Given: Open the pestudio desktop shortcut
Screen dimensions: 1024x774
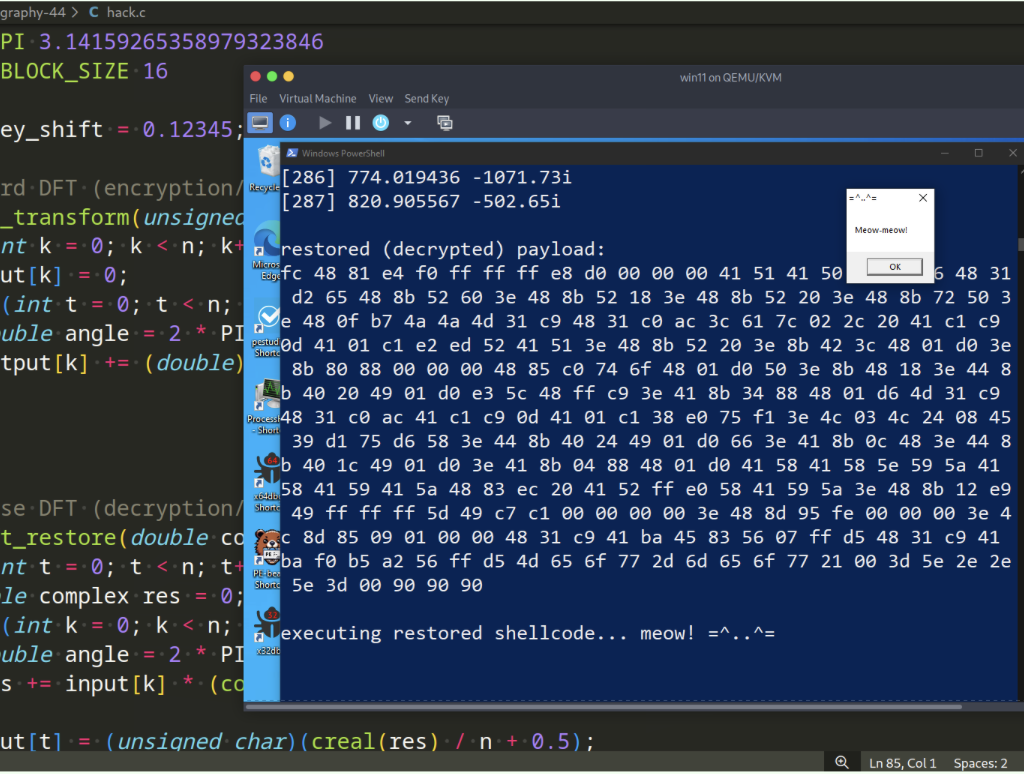Looking at the screenshot, I should pos(267,331).
